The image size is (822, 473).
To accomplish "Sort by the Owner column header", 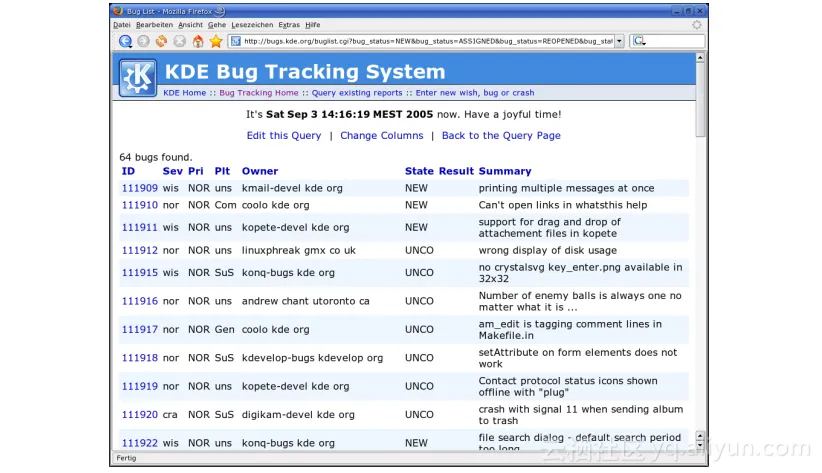I will (259, 171).
